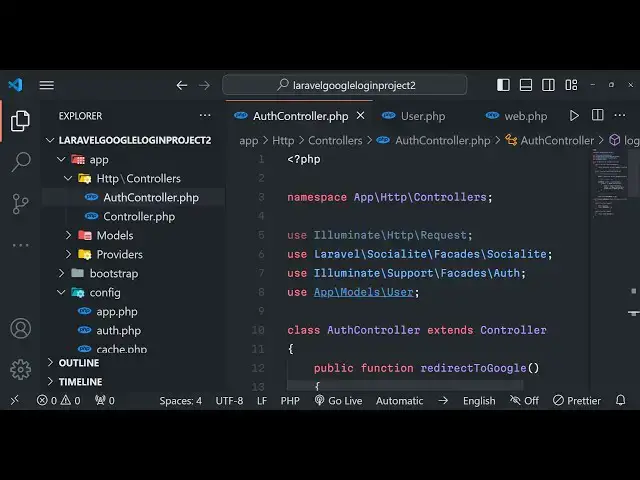
Task: Click the Controllers breadcrumb segment
Action: (335, 141)
